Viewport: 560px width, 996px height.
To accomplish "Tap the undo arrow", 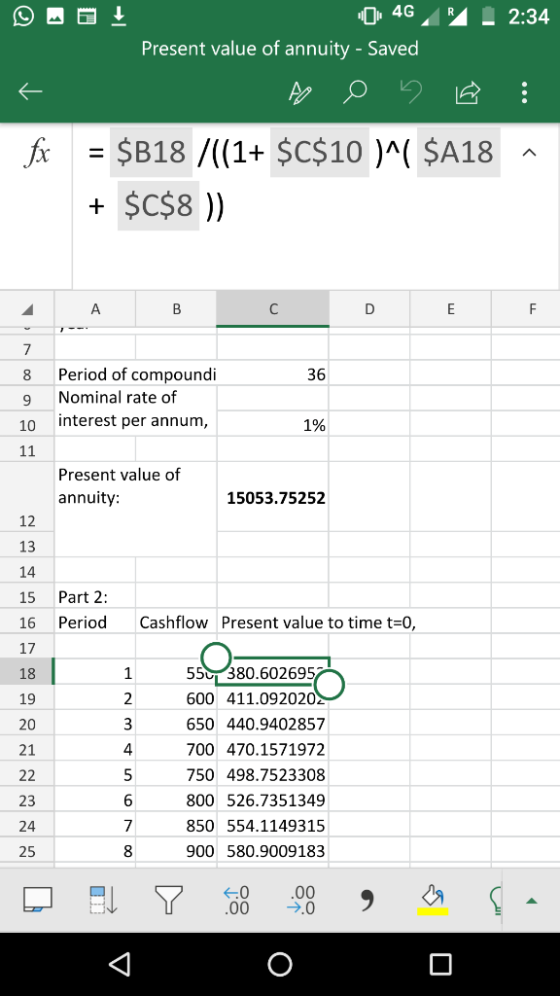I will coord(410,93).
